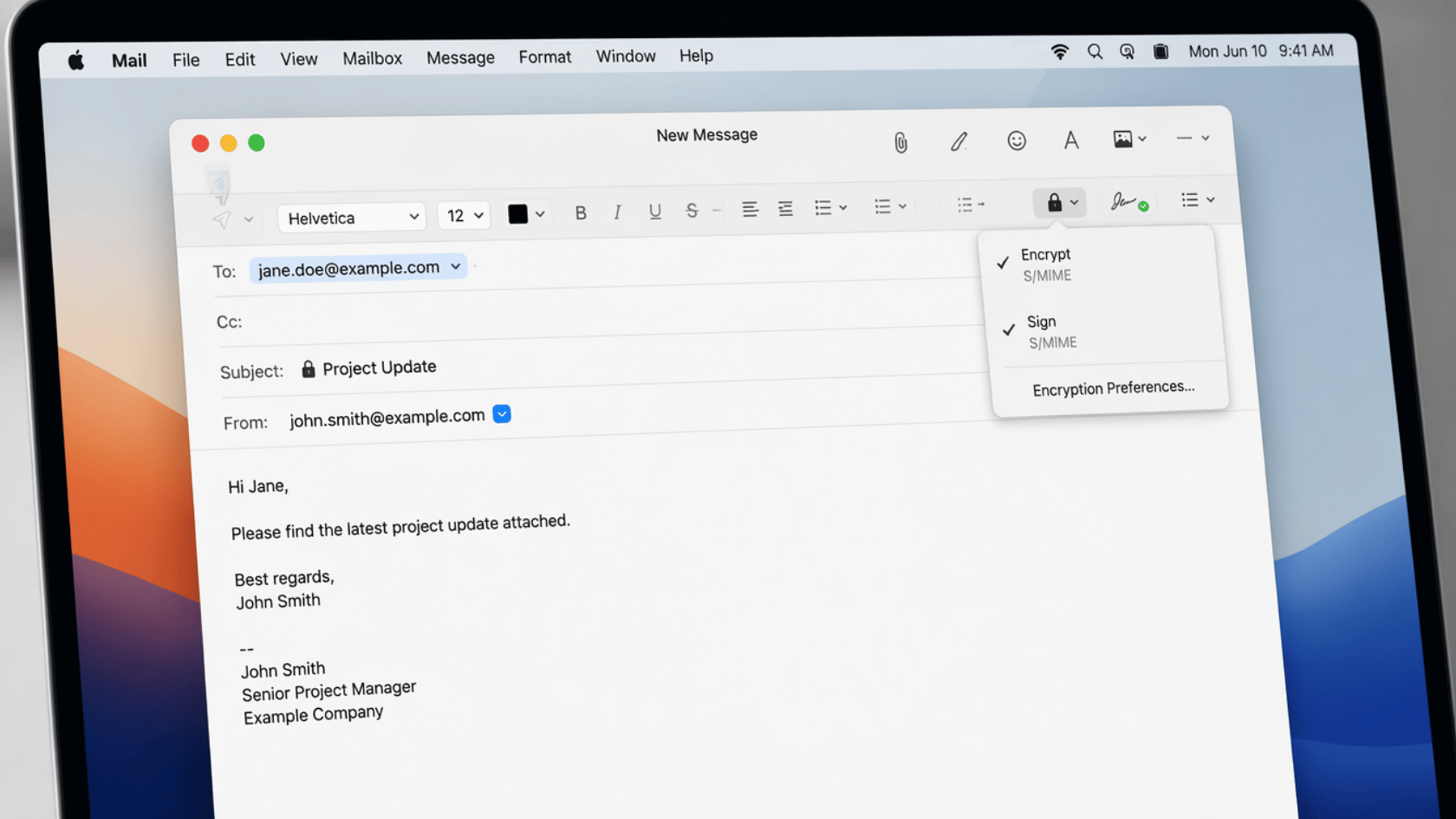1456x819 pixels.
Task: Open the Help menu
Action: (696, 55)
